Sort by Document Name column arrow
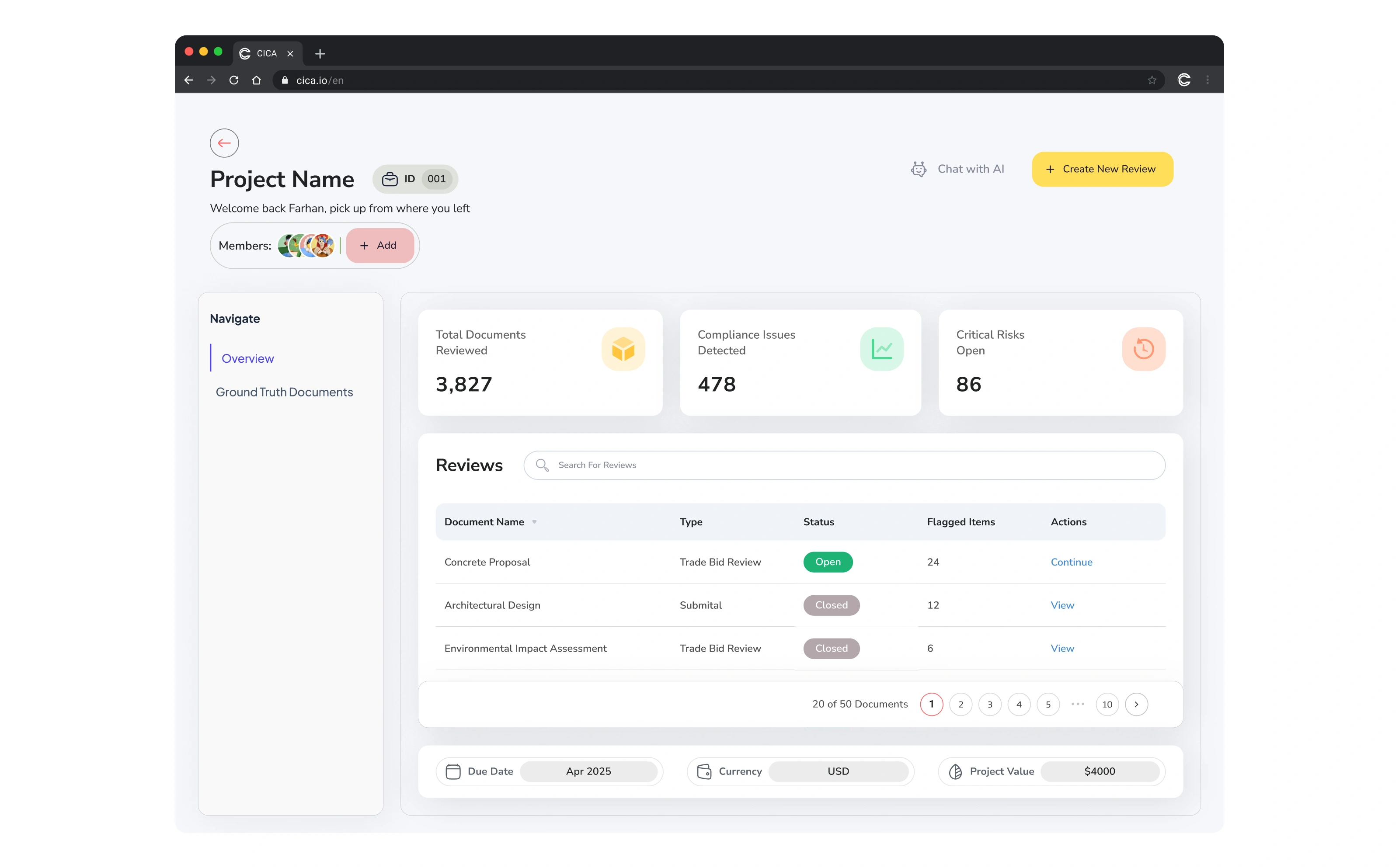 click(x=534, y=522)
